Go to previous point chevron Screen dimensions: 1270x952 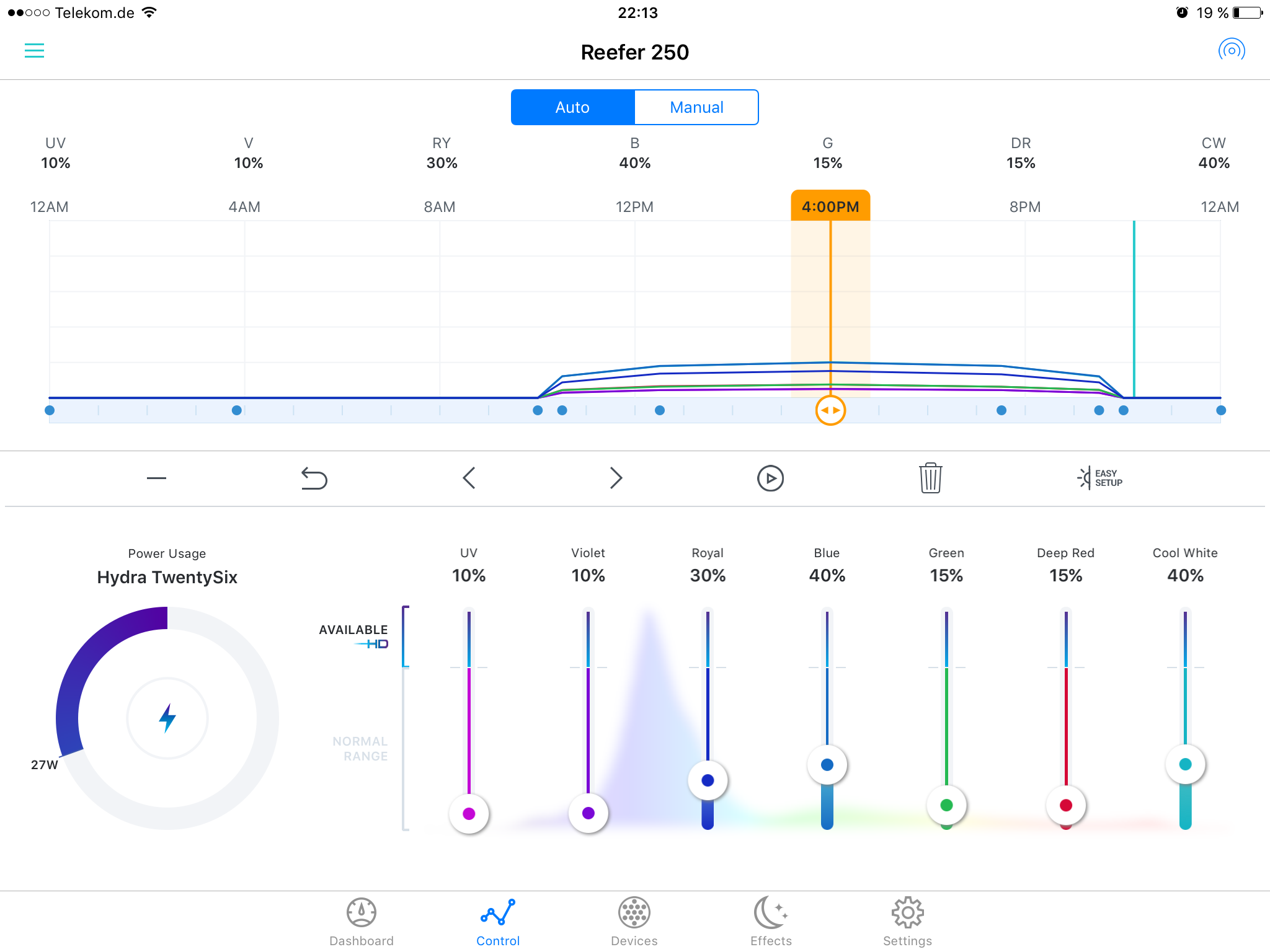pyautogui.click(x=469, y=478)
